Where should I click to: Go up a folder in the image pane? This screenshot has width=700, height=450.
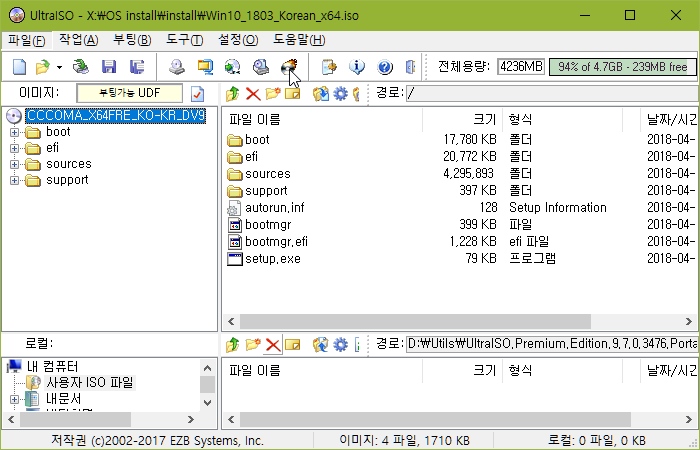coord(233,94)
